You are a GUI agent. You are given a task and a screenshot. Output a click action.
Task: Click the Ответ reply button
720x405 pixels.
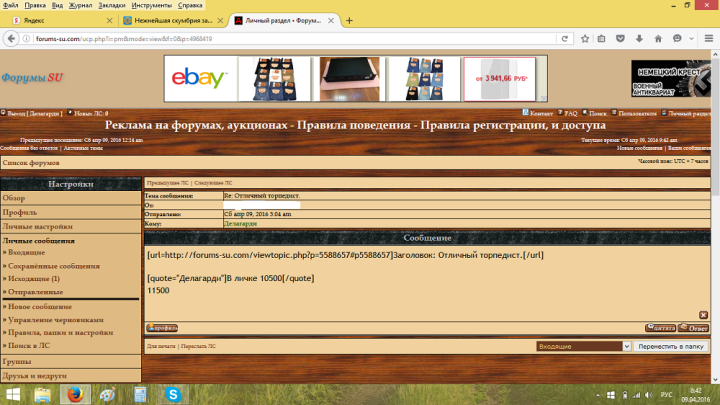pos(694,328)
